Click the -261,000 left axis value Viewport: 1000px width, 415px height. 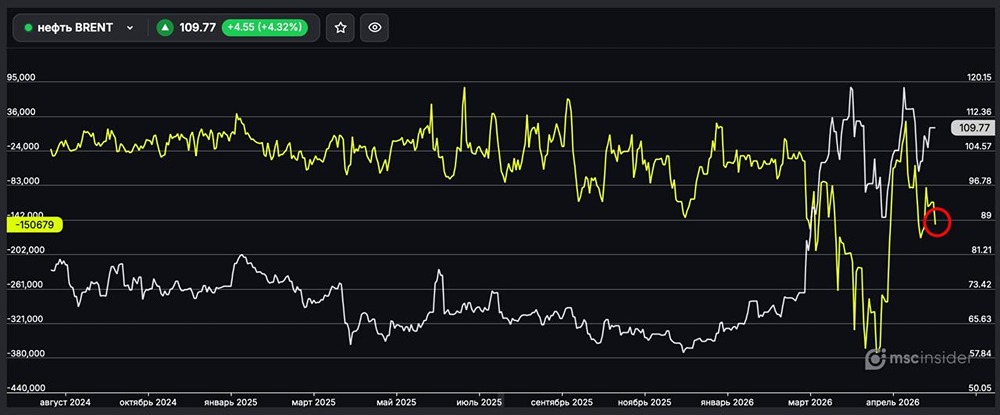coord(23,284)
